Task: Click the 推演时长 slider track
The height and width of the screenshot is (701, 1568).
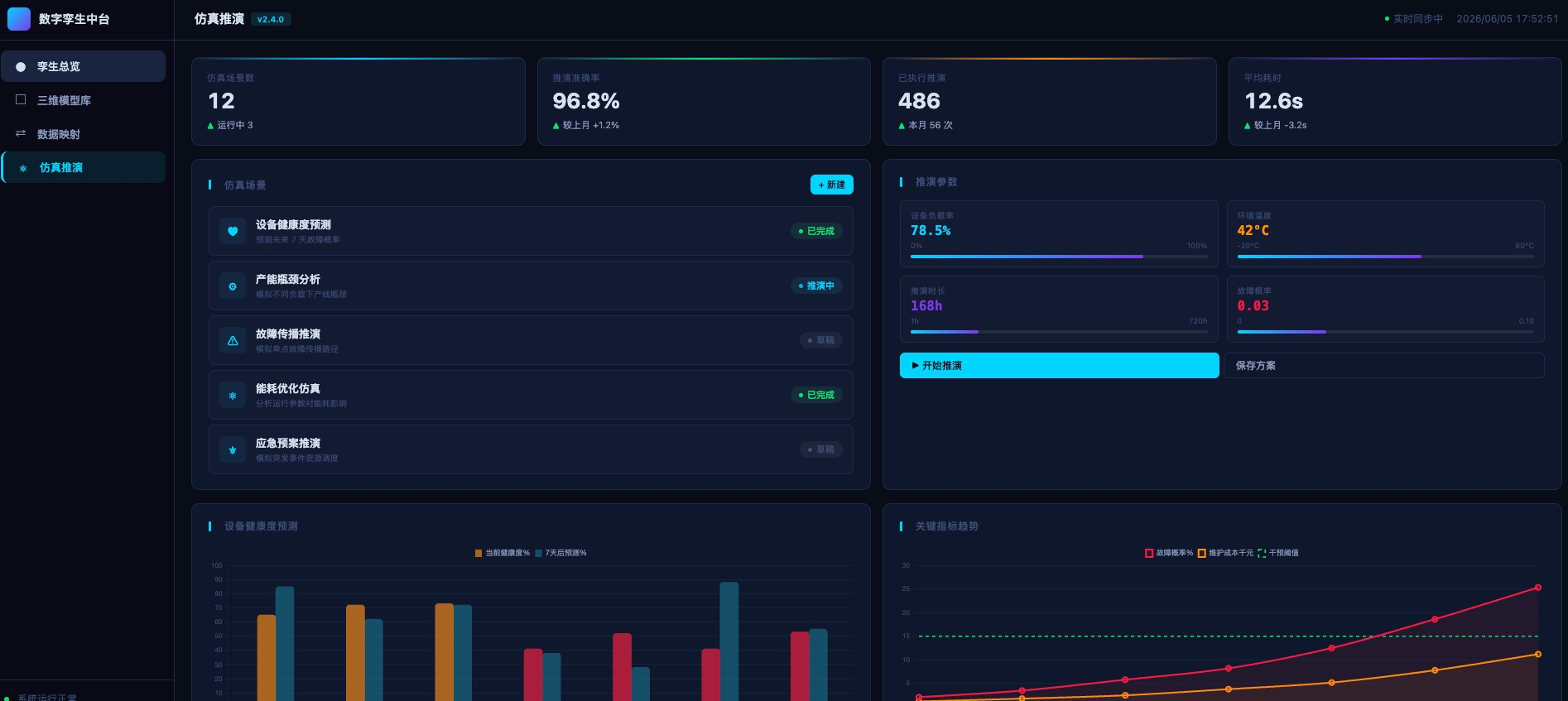Action: point(1059,332)
